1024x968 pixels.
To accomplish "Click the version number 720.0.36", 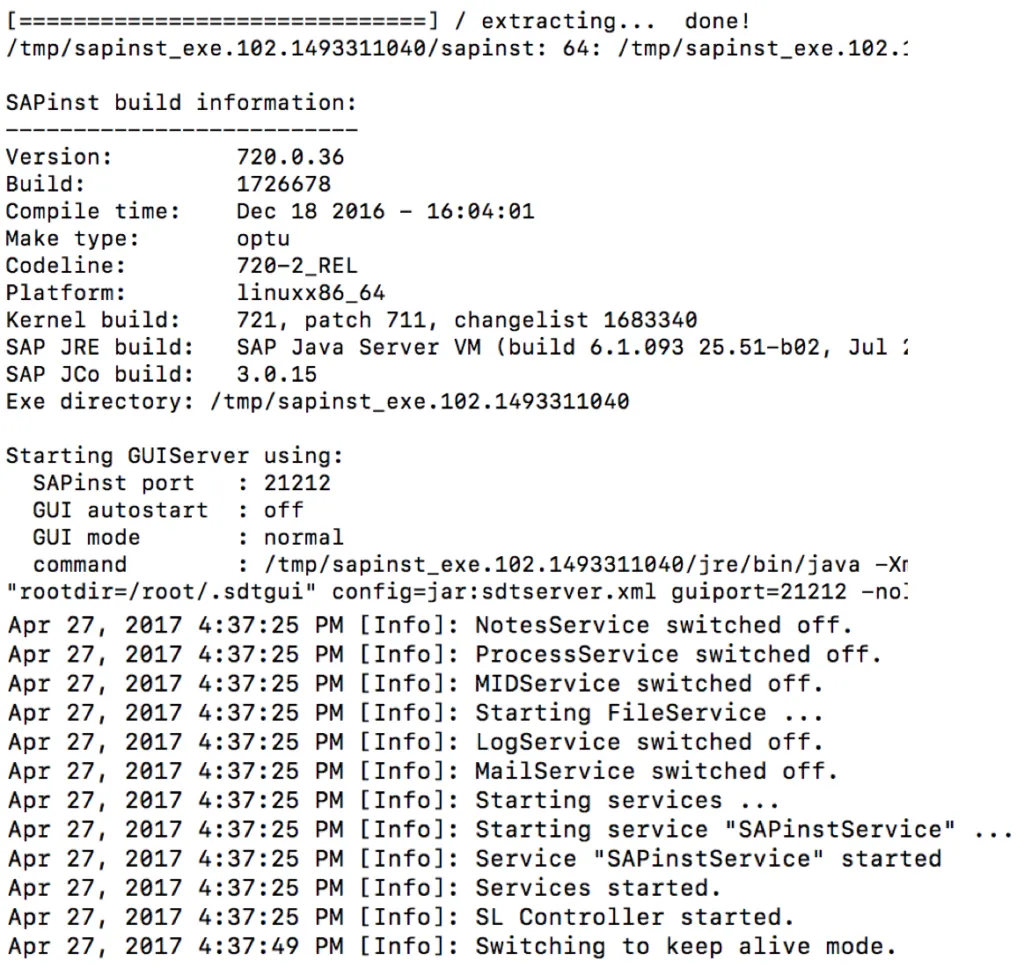I will (290, 157).
